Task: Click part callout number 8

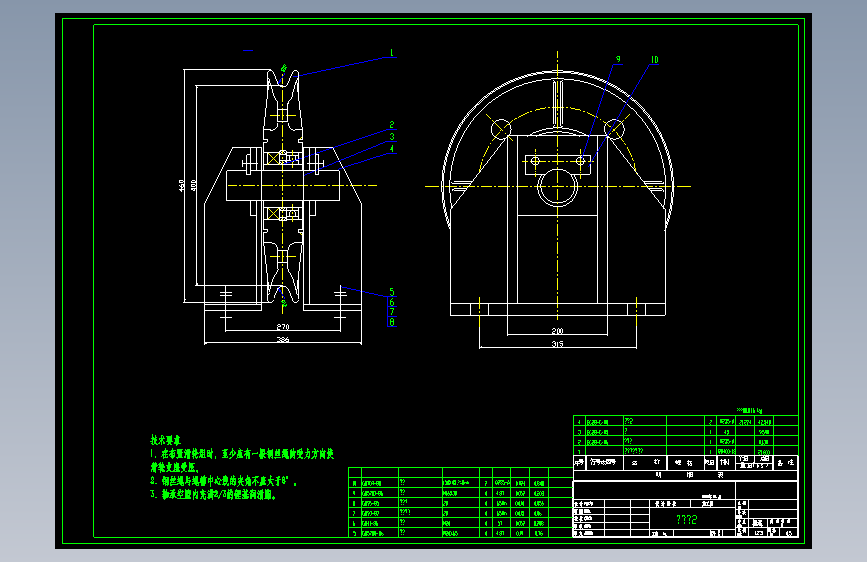Action: (392, 322)
